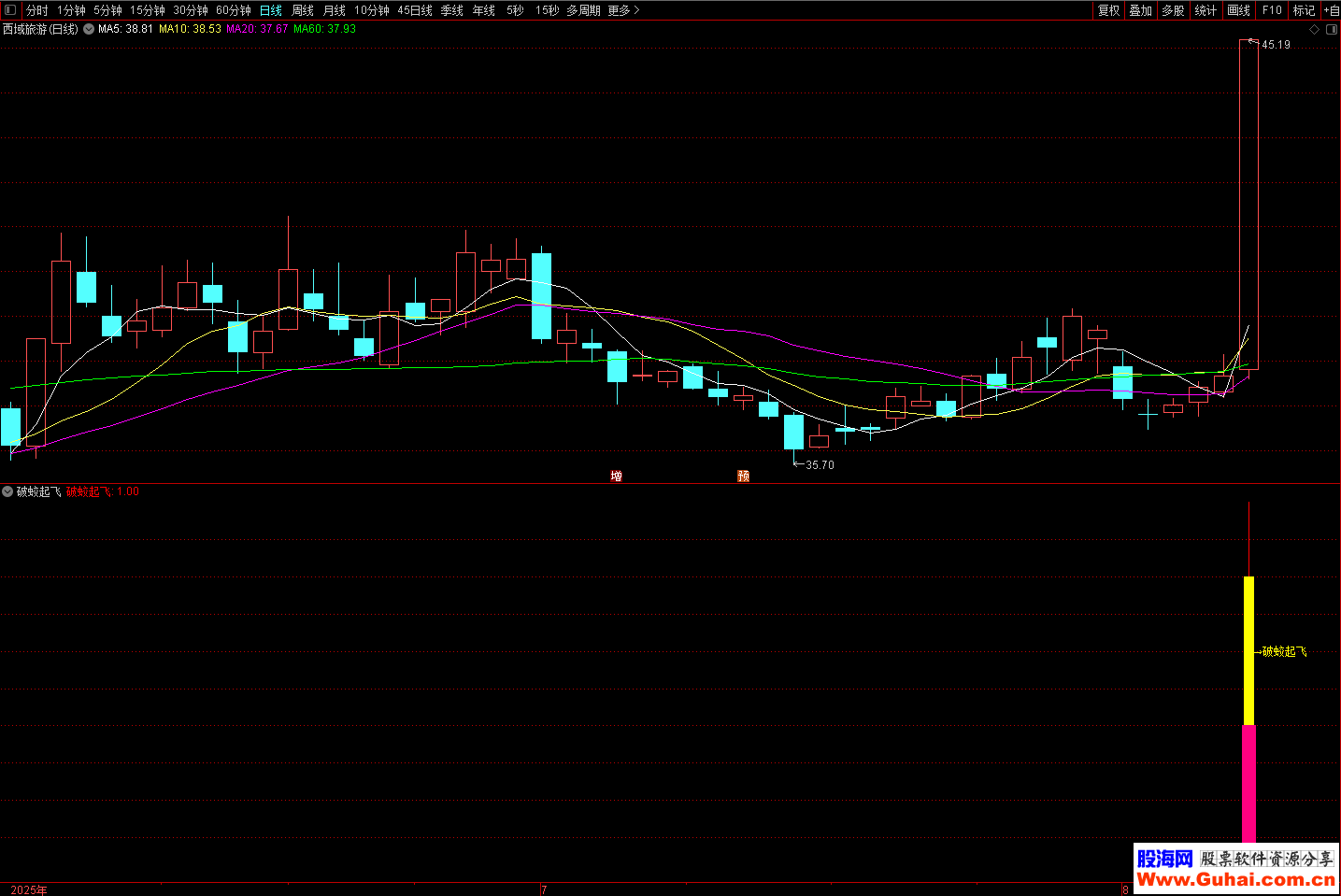Select the 30分钟 period
Viewport: 1341px width, 896px height.
pyautogui.click(x=191, y=10)
